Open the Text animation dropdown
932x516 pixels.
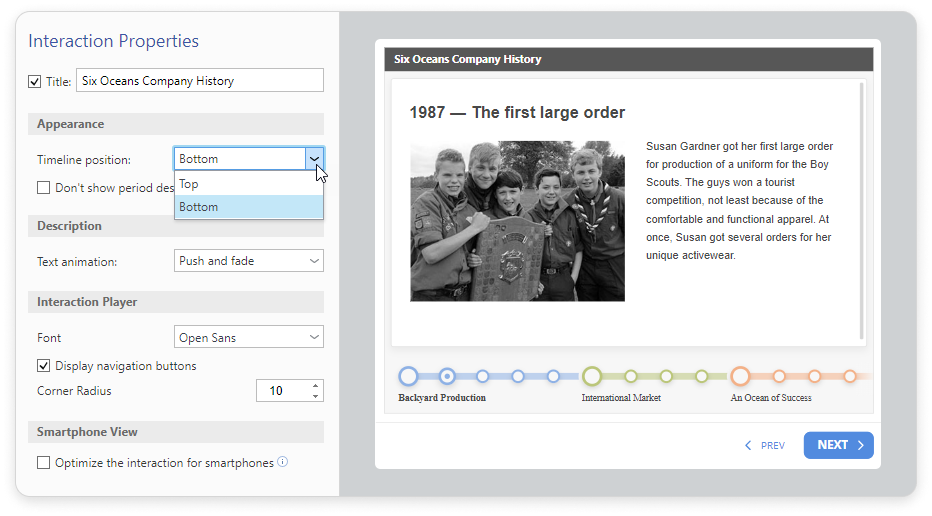[x=249, y=261]
